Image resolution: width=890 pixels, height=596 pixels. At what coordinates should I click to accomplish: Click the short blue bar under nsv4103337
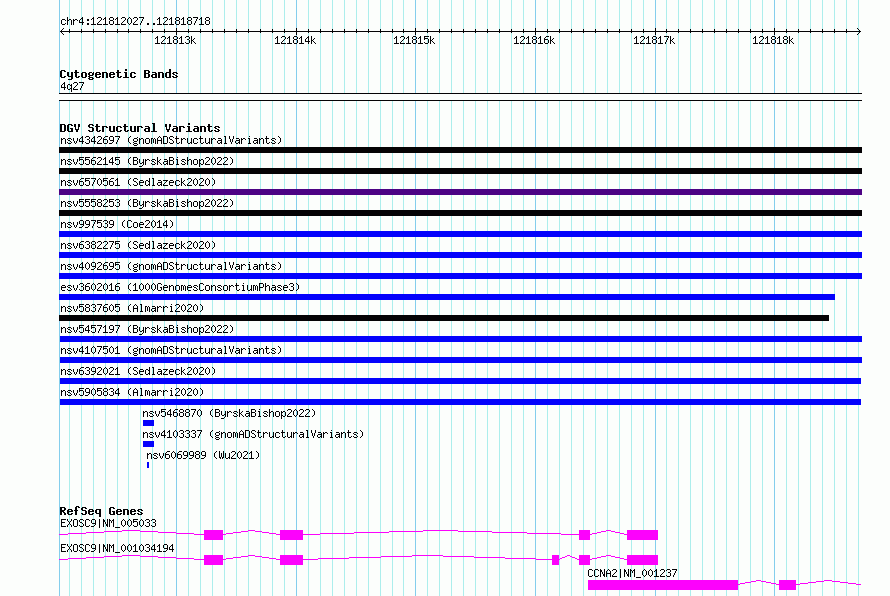[148, 444]
